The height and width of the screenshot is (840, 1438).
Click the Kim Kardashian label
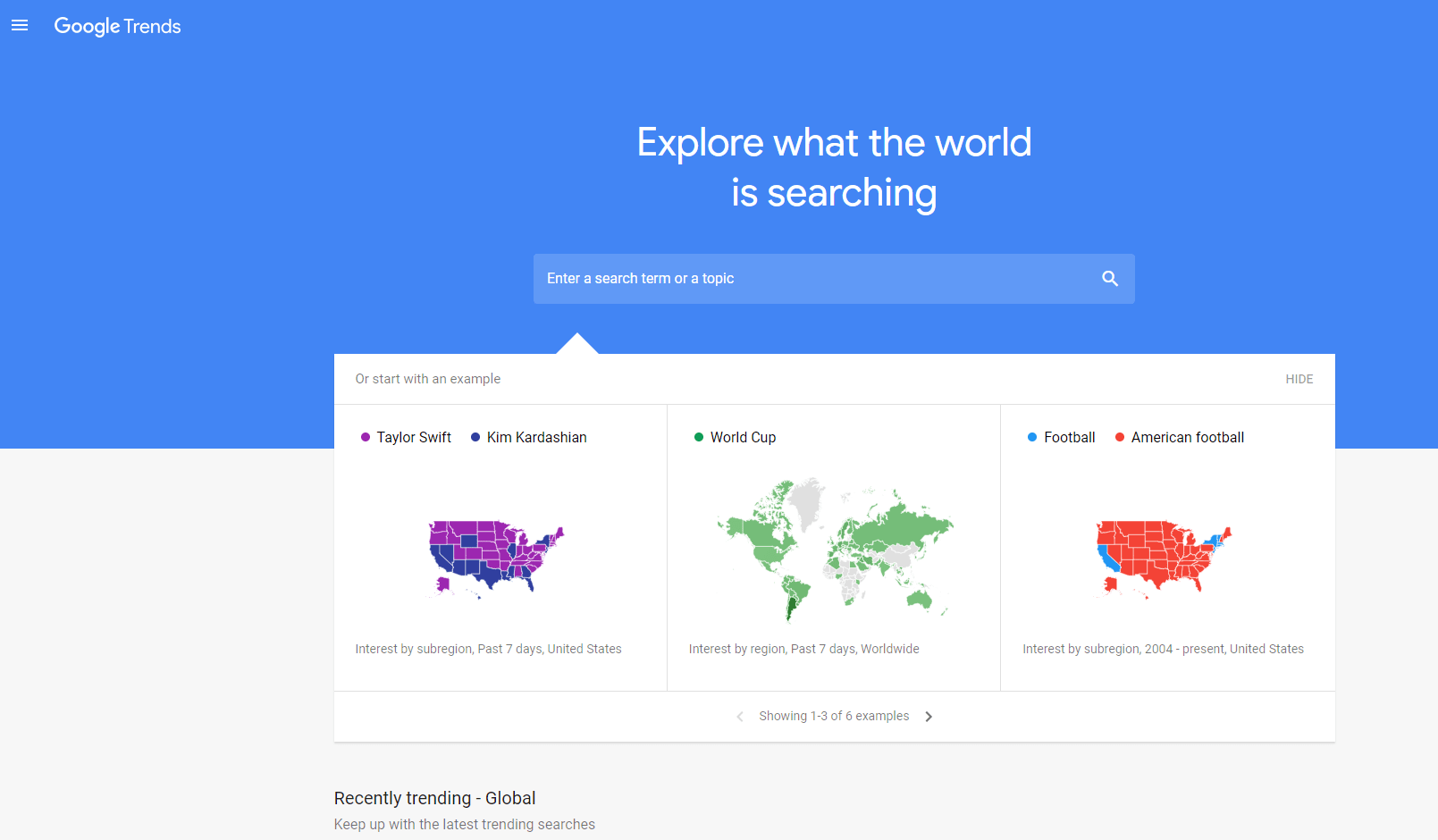(x=537, y=437)
